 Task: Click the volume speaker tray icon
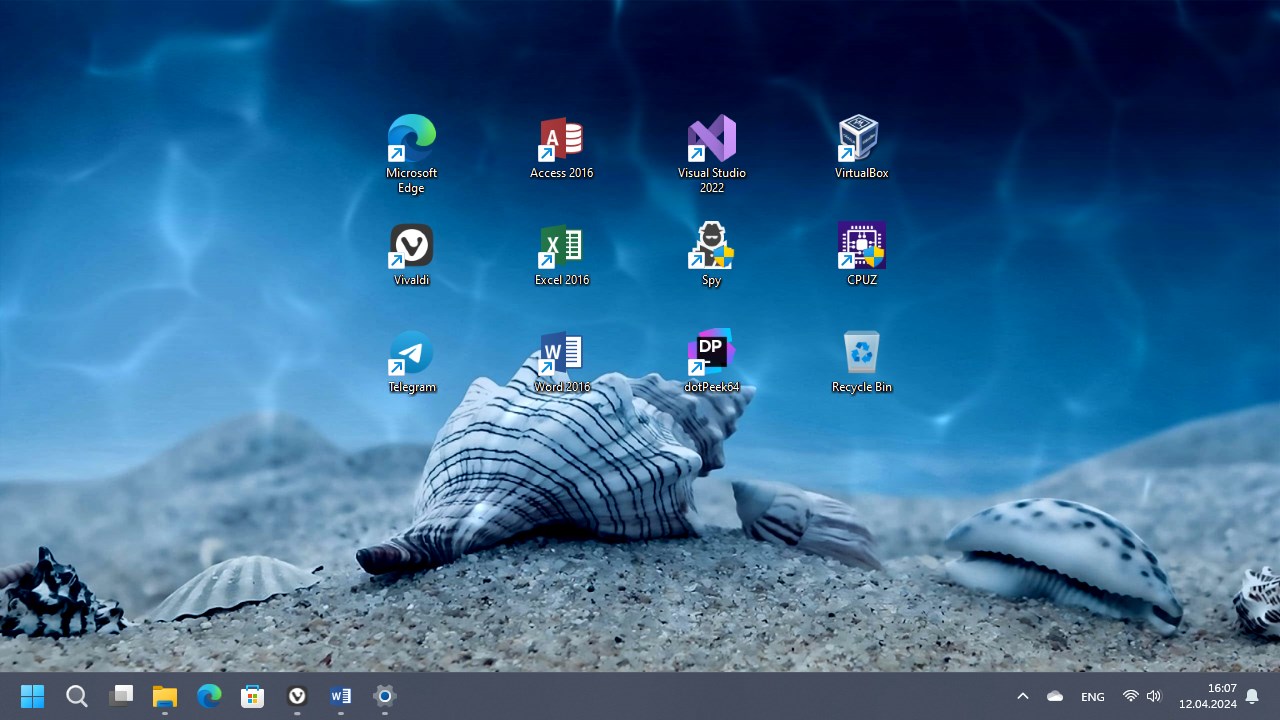coord(1154,696)
